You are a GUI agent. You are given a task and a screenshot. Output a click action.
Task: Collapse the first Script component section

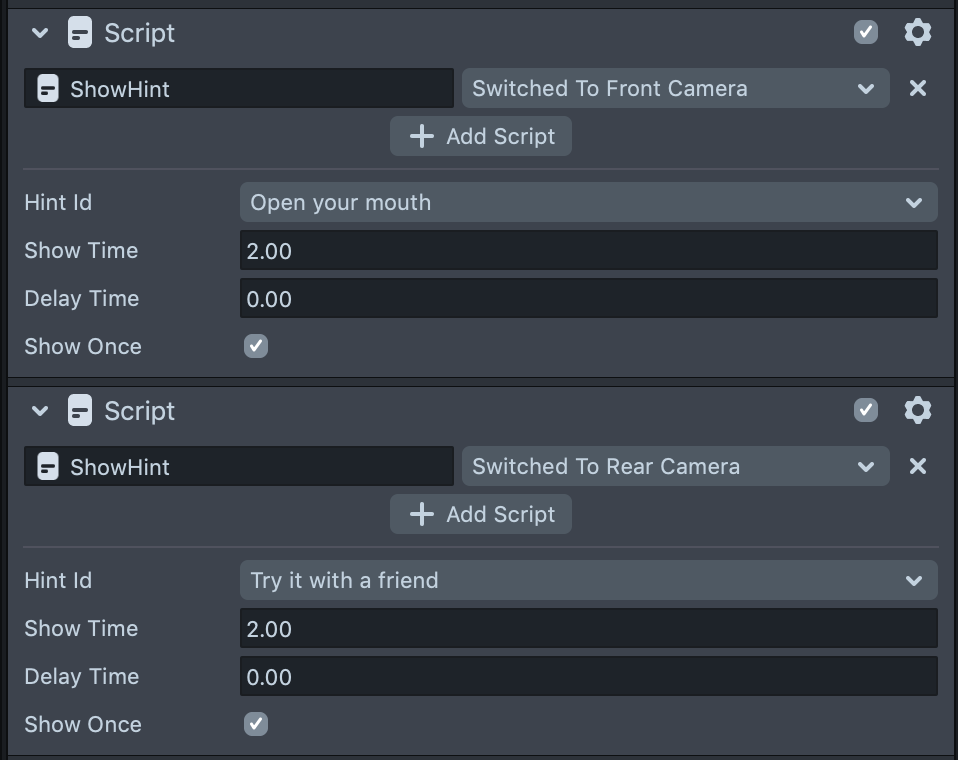tap(40, 33)
